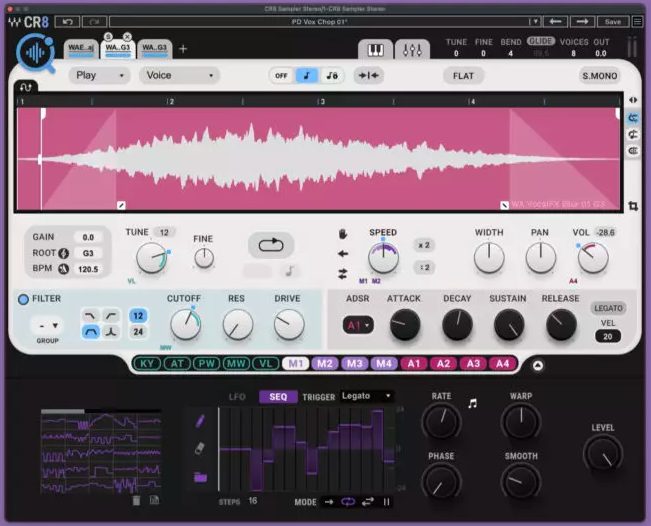This screenshot has height=526, width=651.
Task: Remove the active sample layer X button
Action: click(127, 37)
